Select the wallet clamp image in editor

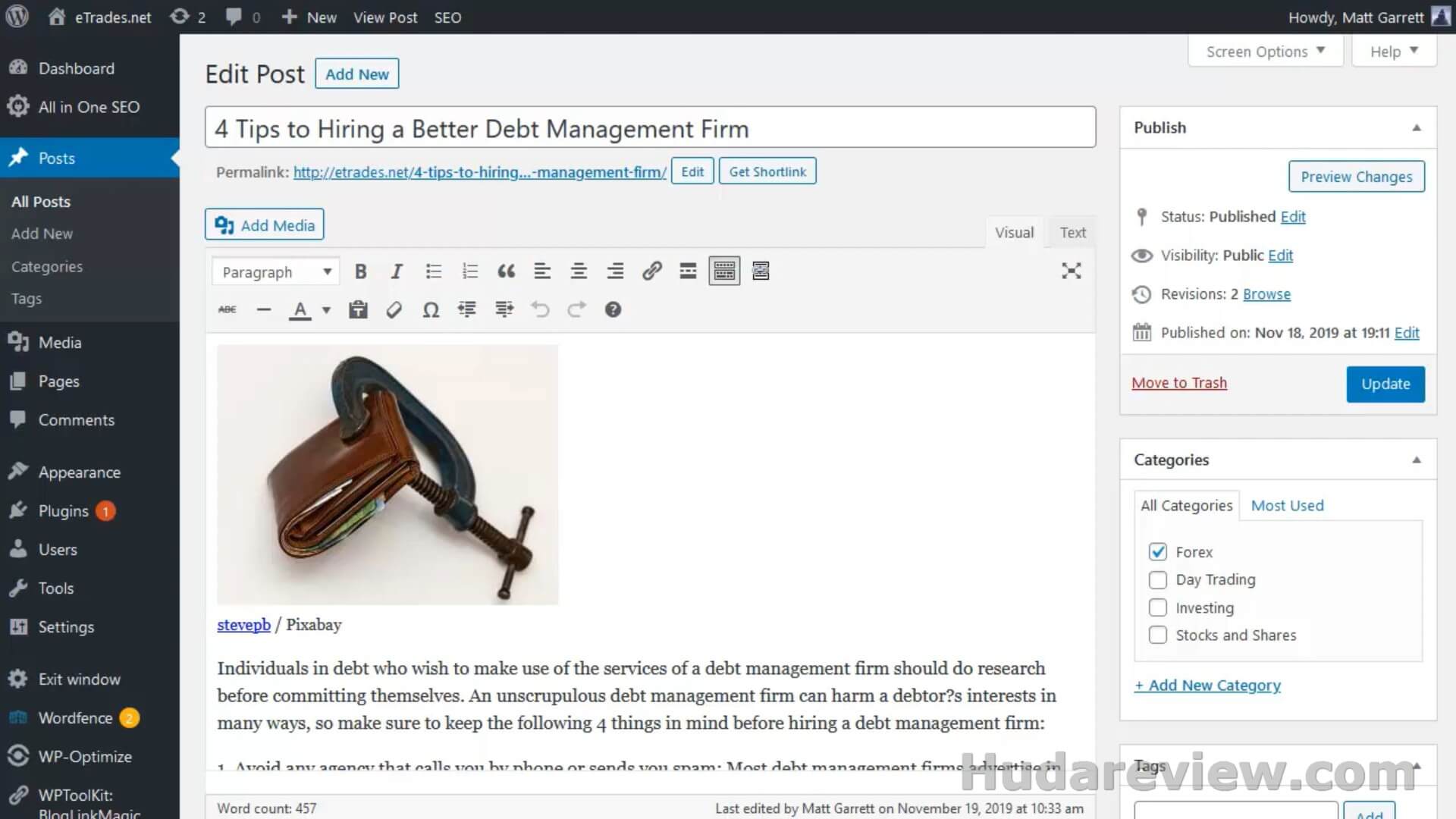point(388,475)
